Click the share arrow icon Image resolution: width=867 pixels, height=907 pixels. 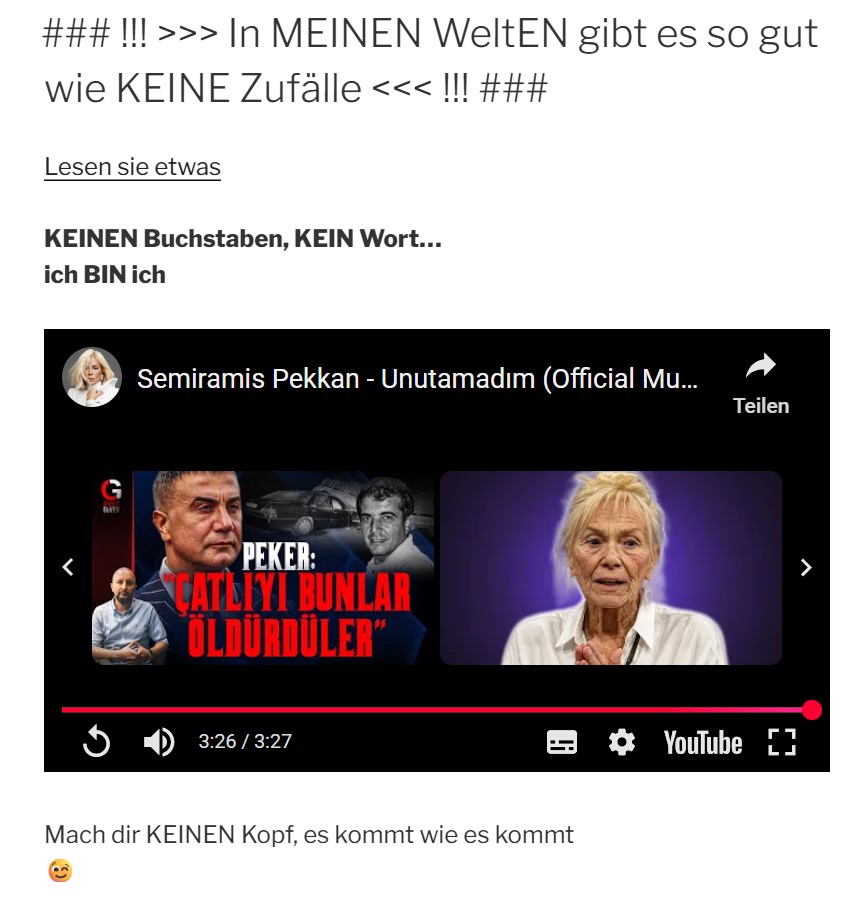point(761,366)
